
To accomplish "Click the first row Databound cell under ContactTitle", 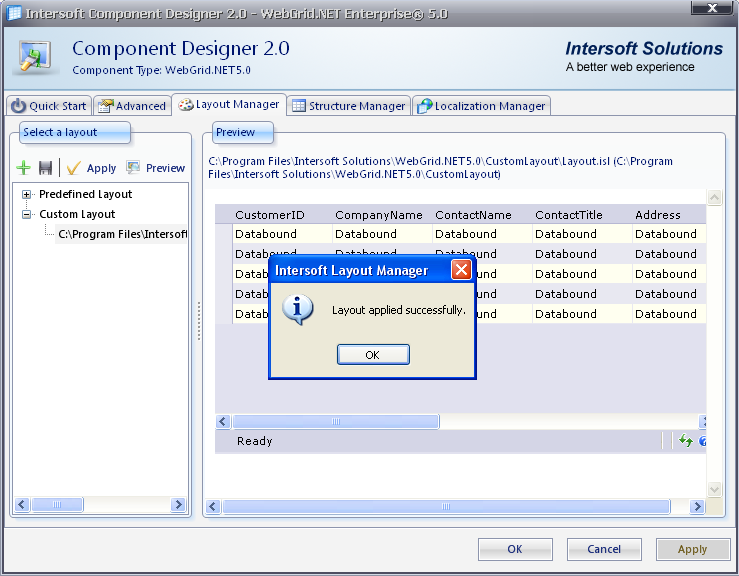I will 582,234.
